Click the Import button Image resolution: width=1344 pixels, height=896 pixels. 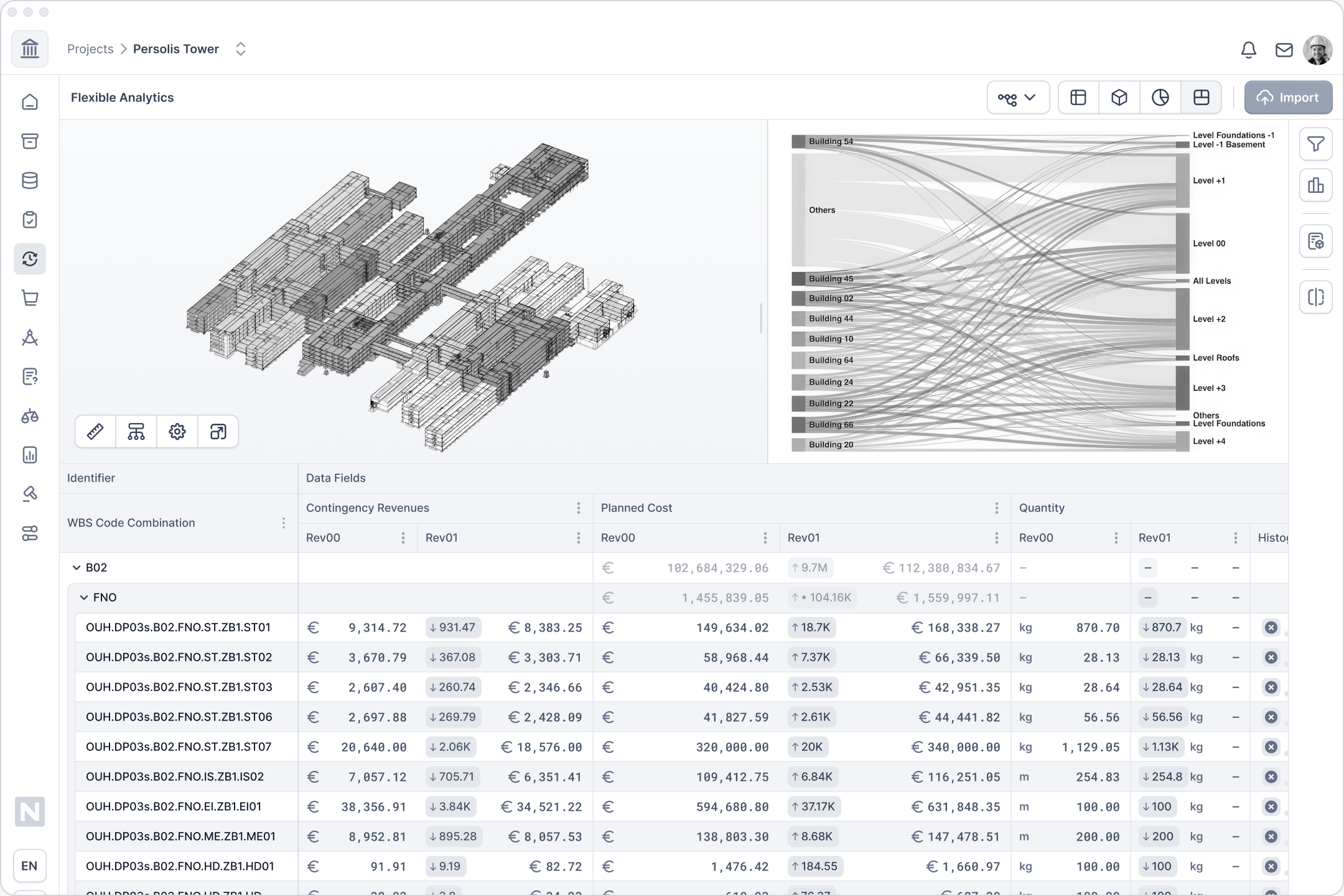[x=1288, y=98]
